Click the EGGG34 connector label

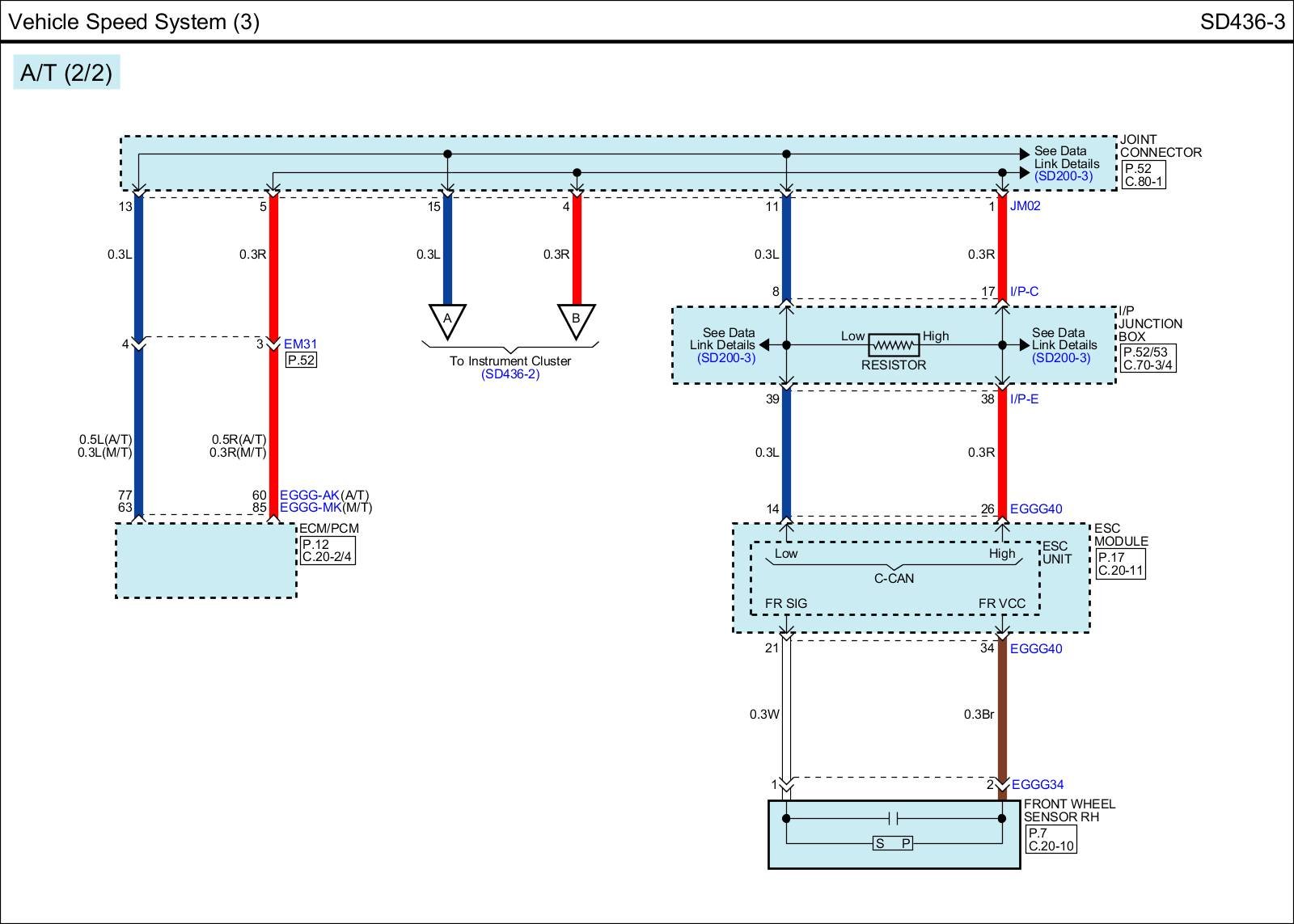click(x=1038, y=785)
